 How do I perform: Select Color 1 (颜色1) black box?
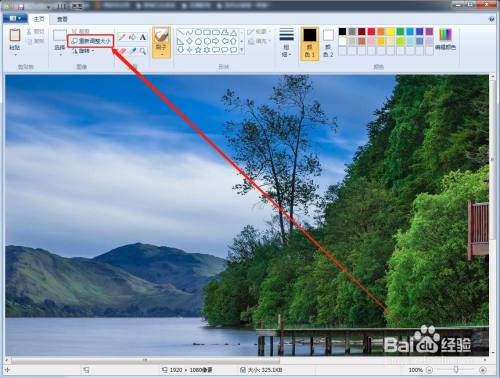[310, 43]
